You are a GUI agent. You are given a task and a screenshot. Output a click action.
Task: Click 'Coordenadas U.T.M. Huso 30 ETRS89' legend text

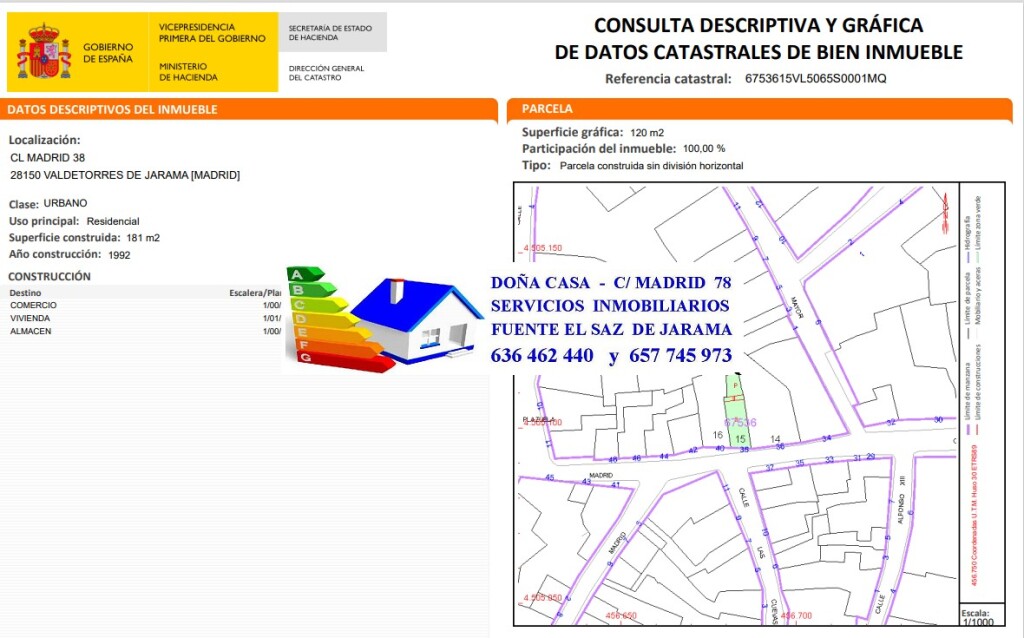point(974,516)
